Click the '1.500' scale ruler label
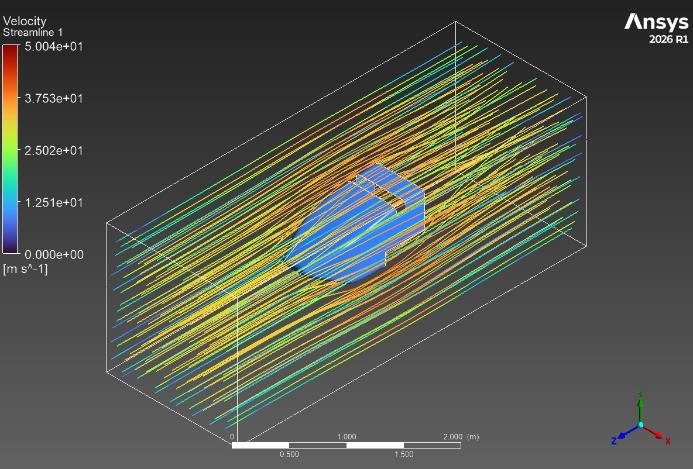The image size is (693, 469). click(404, 454)
